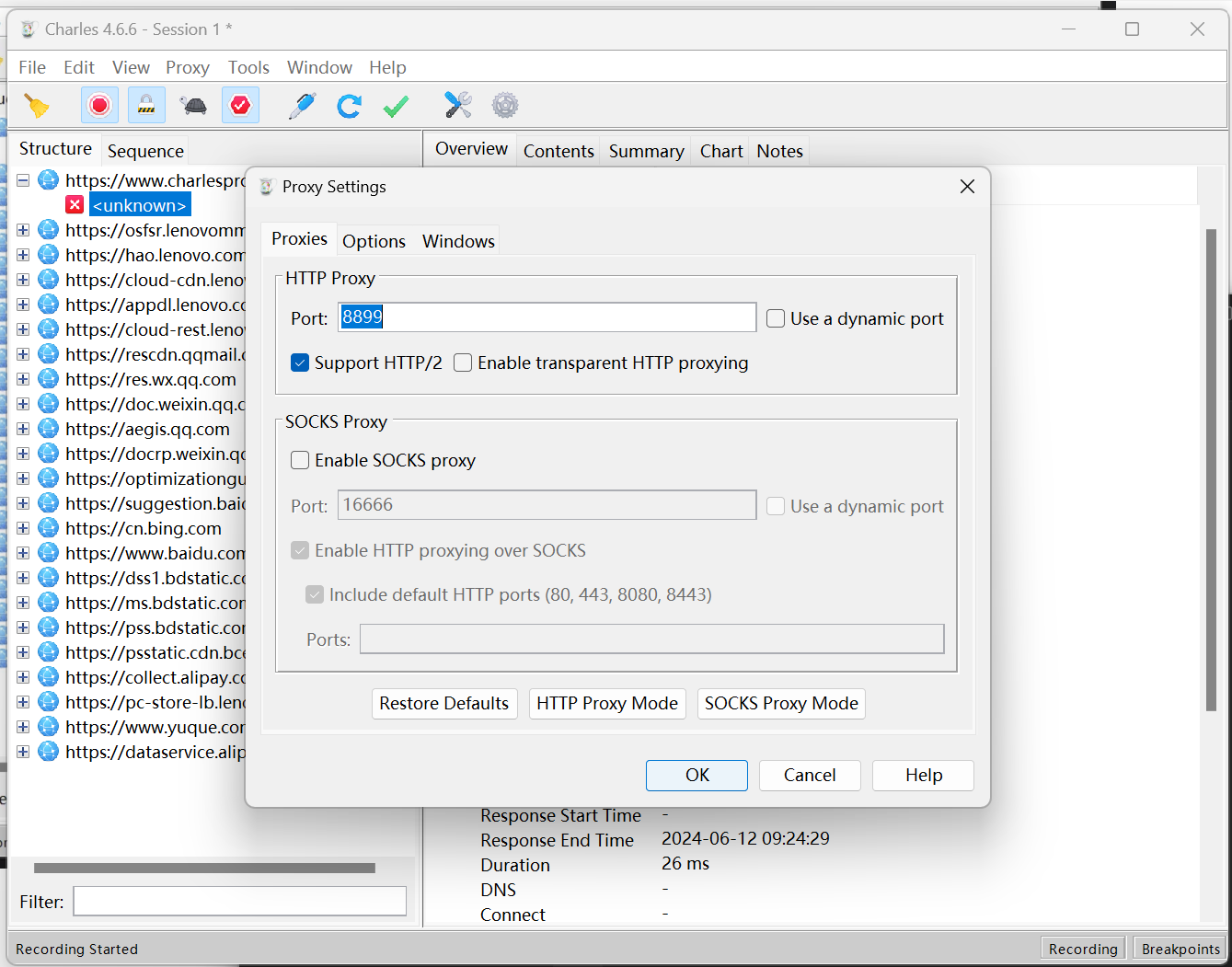Click the Charles jug icon in title bar

click(28, 29)
